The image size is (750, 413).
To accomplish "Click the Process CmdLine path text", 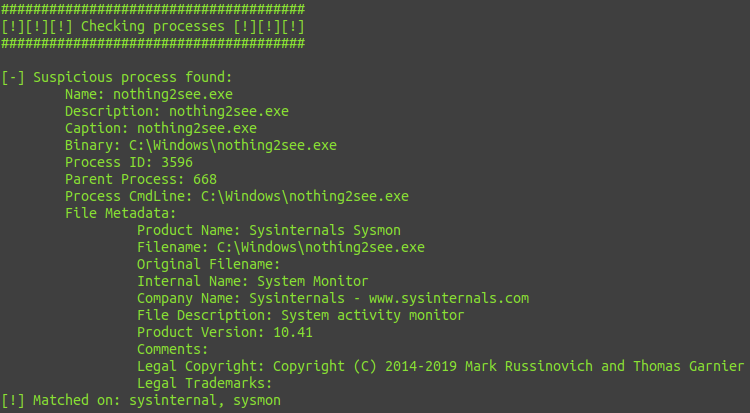I will click(305, 196).
